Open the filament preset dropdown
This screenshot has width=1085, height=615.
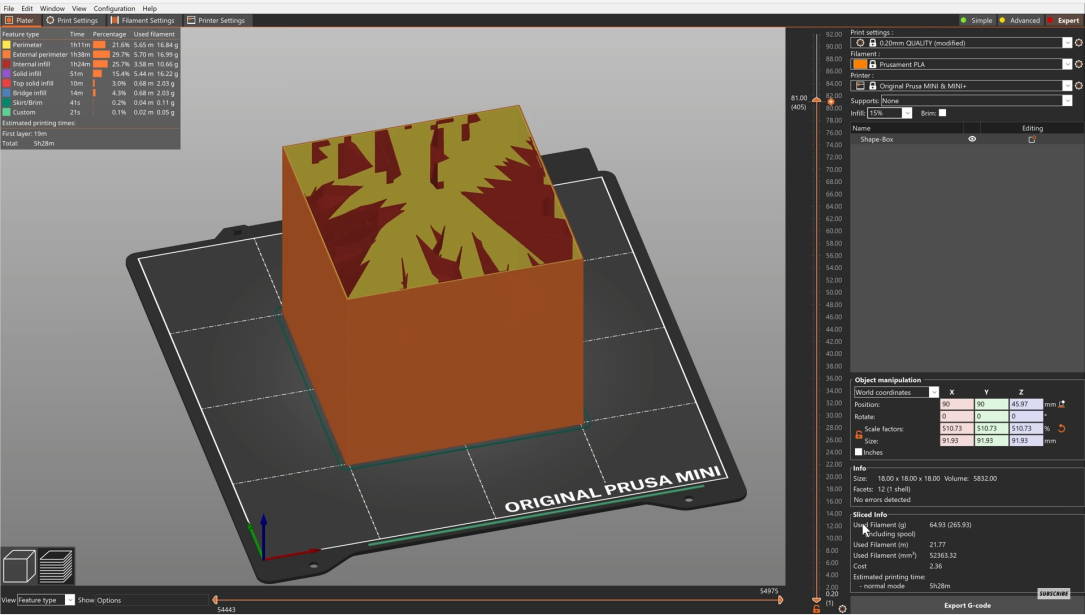(x=1067, y=64)
